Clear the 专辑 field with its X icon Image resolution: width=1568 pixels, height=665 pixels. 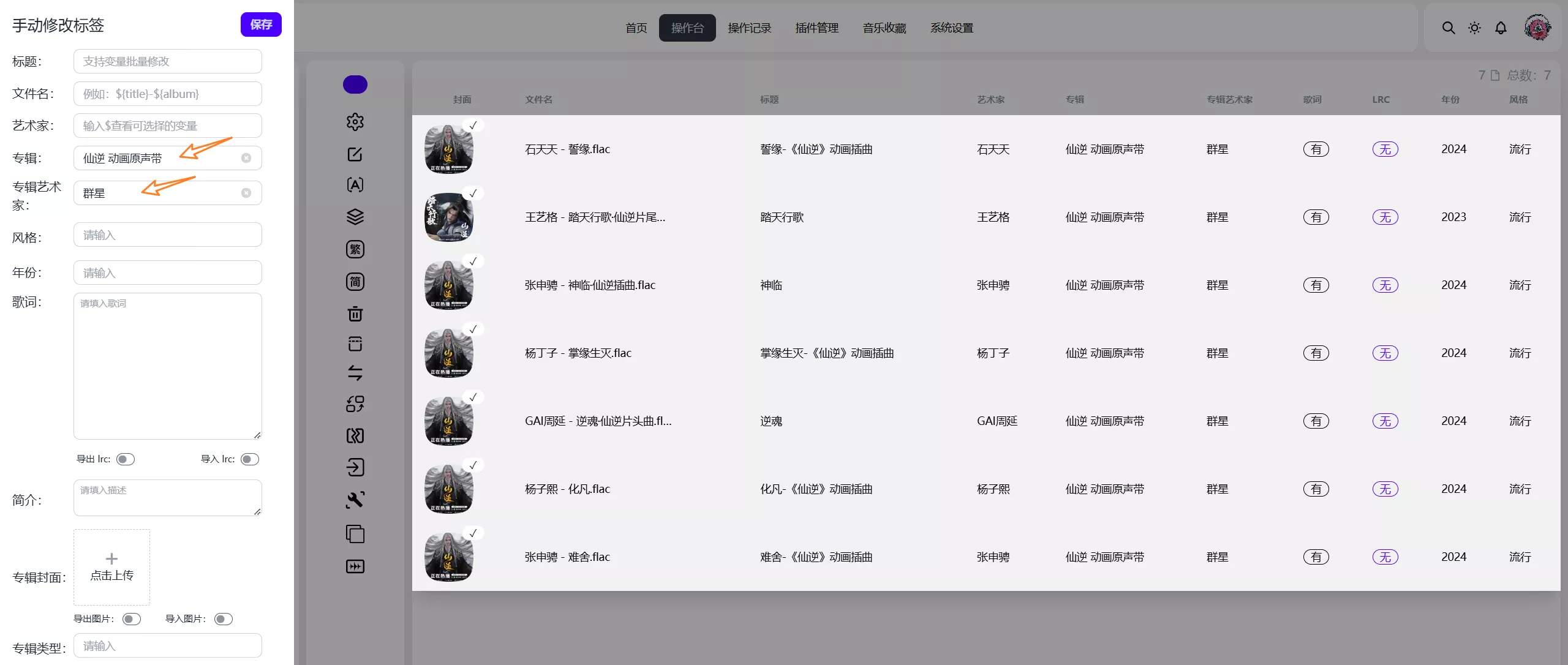tap(246, 158)
